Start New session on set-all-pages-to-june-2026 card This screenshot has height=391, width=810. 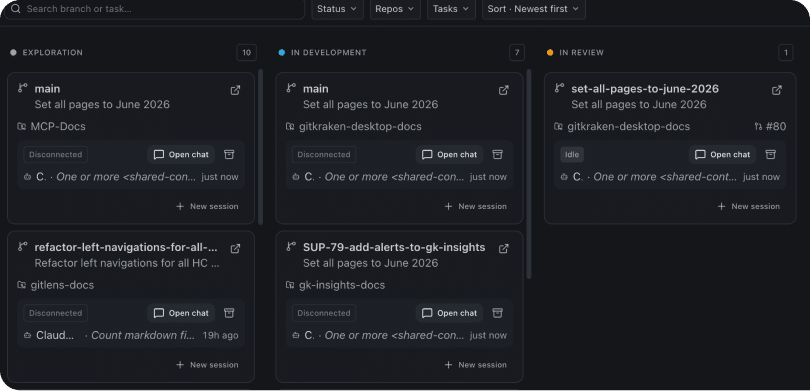749,206
